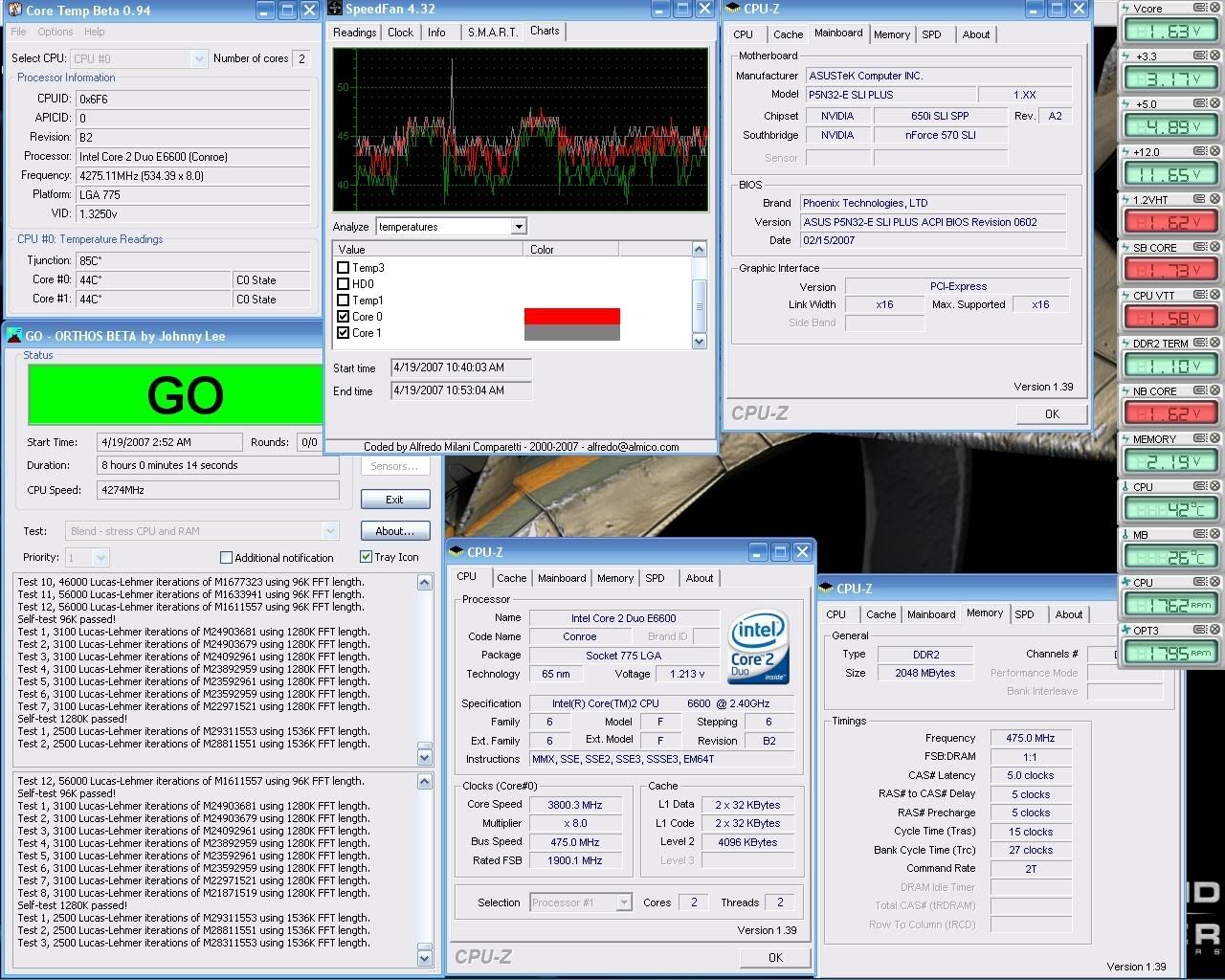Open the Blend stress test dropdown
The height and width of the screenshot is (980, 1225).
pyautogui.click(x=330, y=531)
